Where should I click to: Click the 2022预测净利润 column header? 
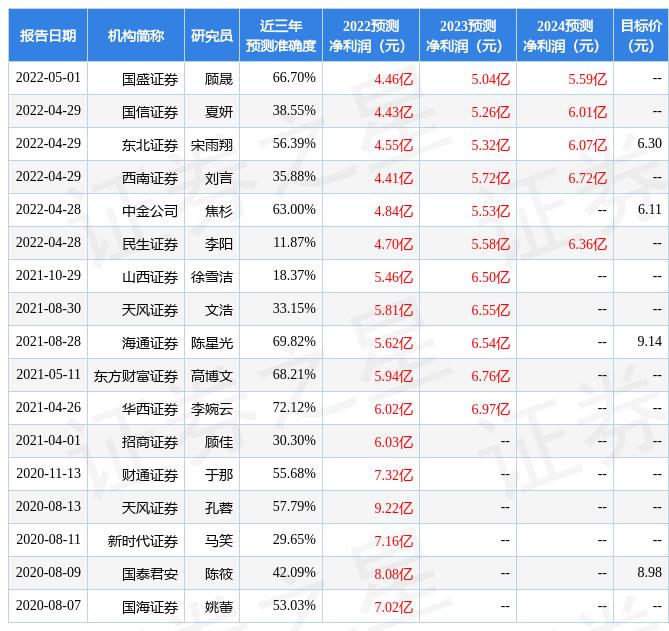pos(371,35)
